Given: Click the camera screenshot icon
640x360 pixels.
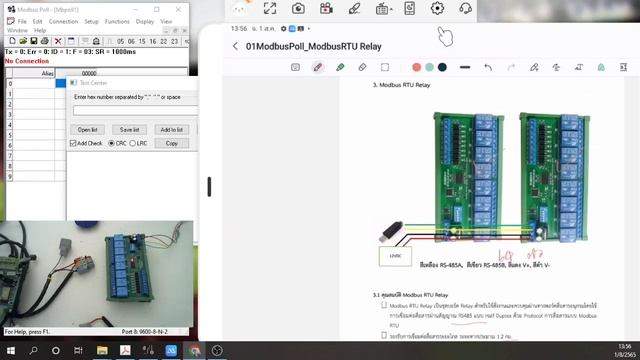Looking at the screenshot, I should 298,8.
